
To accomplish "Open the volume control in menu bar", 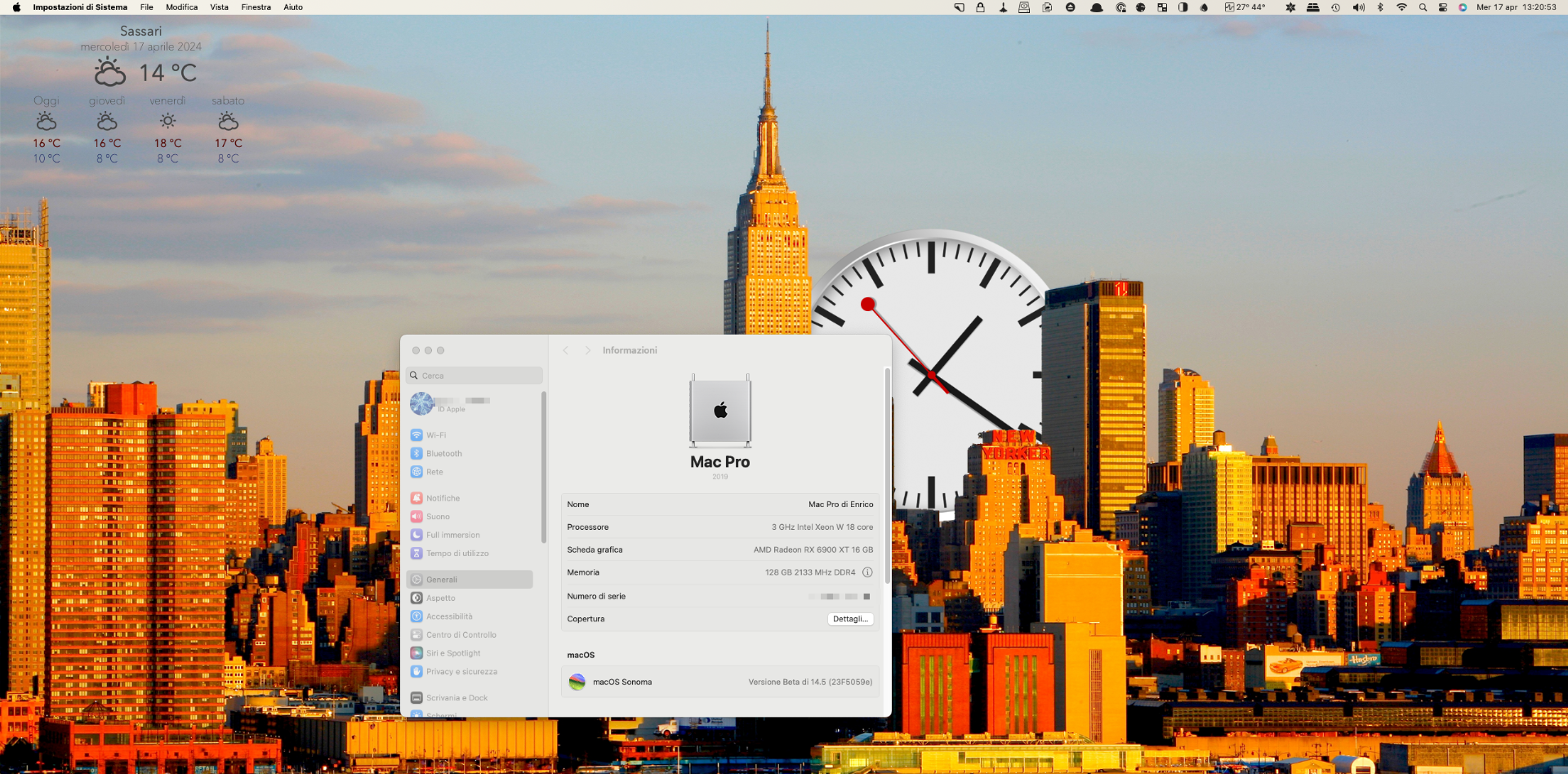I will (x=1358, y=7).
